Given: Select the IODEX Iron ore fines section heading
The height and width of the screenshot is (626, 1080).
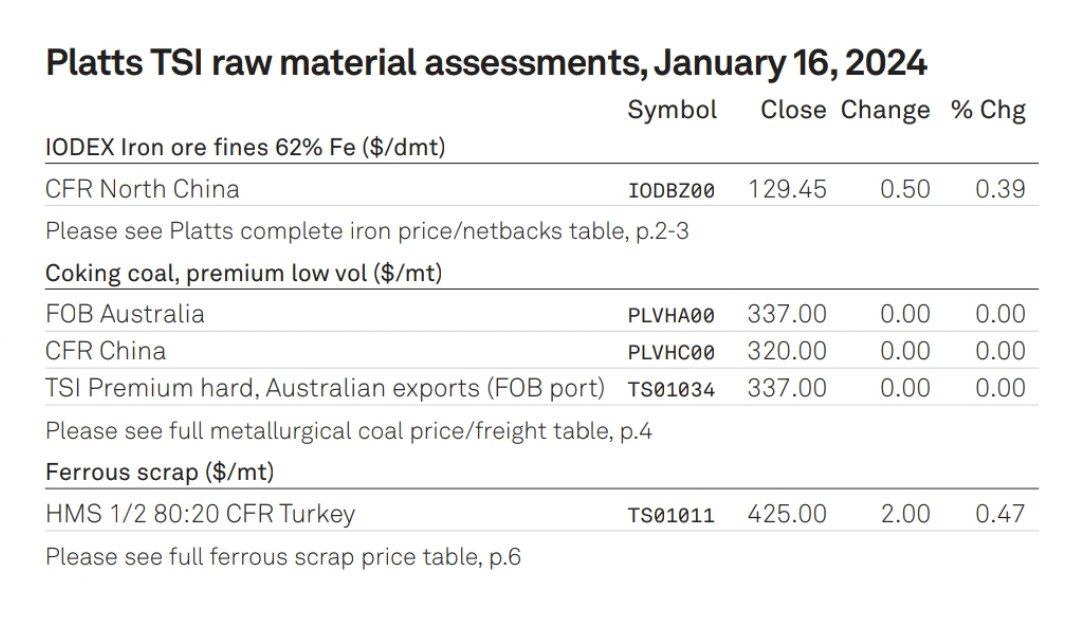Looking at the screenshot, I should pos(245,148).
